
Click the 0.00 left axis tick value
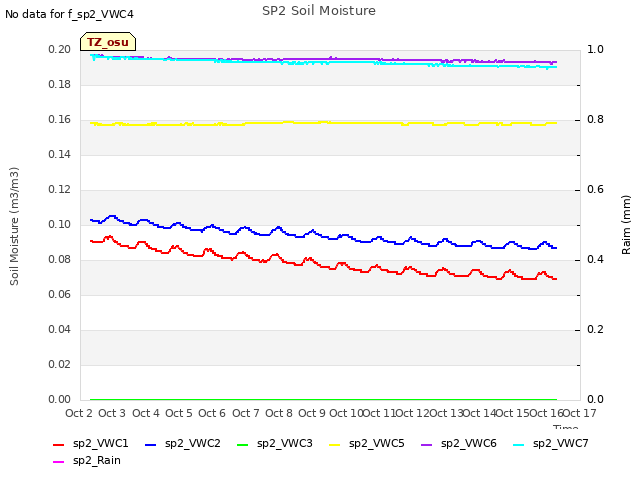click(x=60, y=400)
